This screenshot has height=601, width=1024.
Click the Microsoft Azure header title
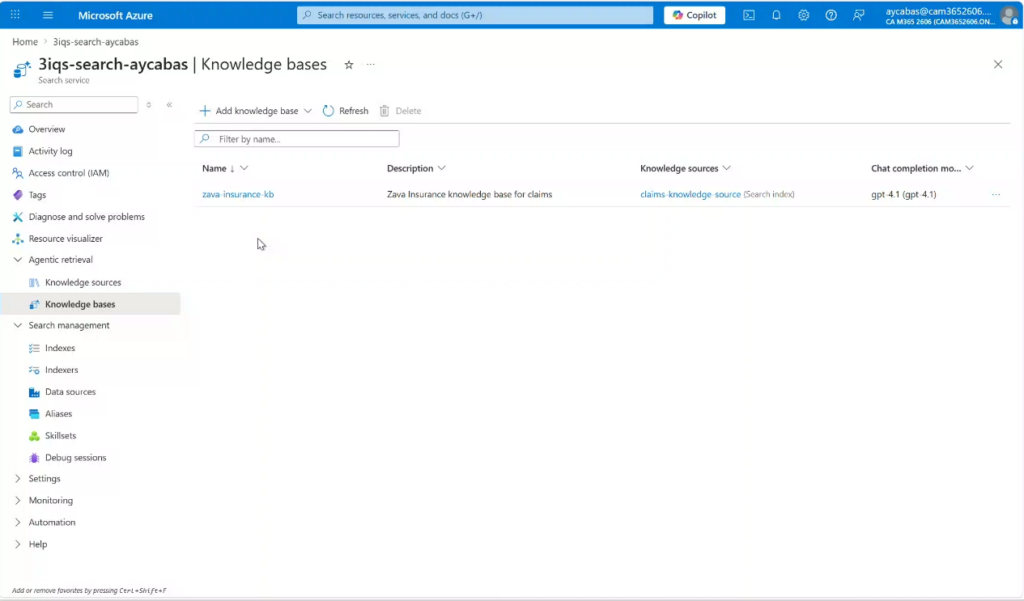115,15
